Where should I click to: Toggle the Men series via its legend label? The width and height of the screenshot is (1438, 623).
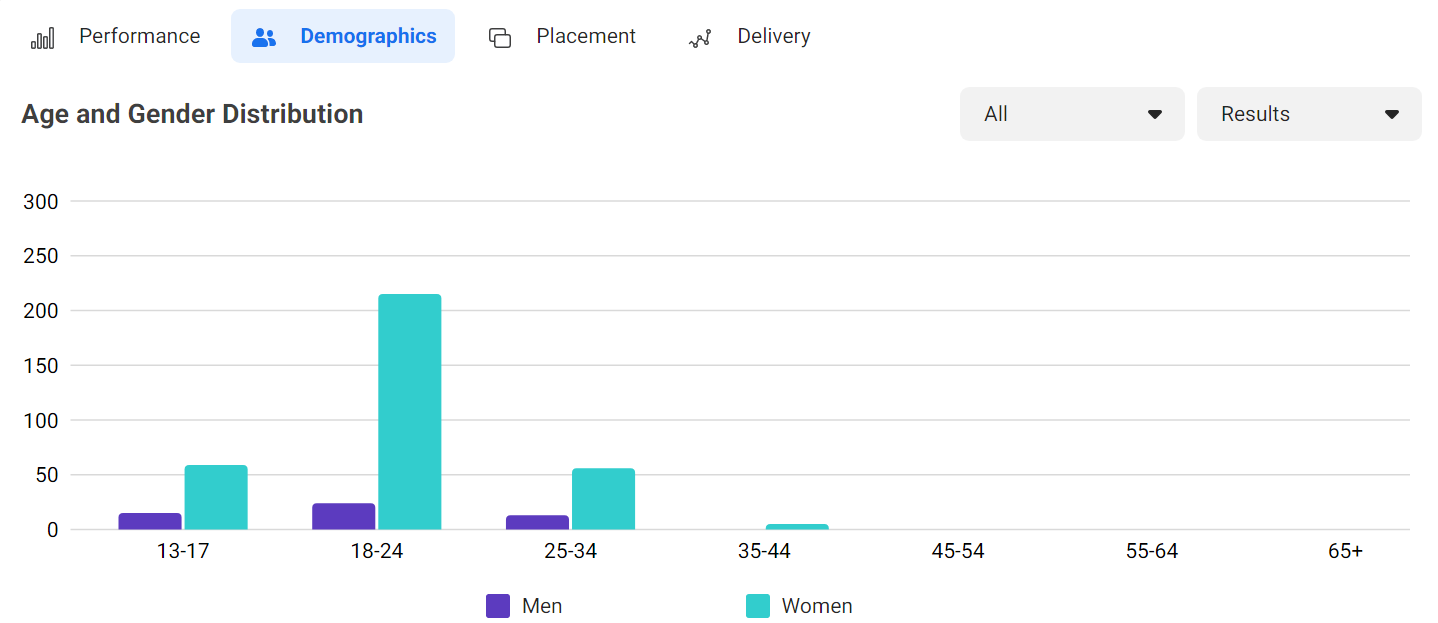(x=542, y=606)
